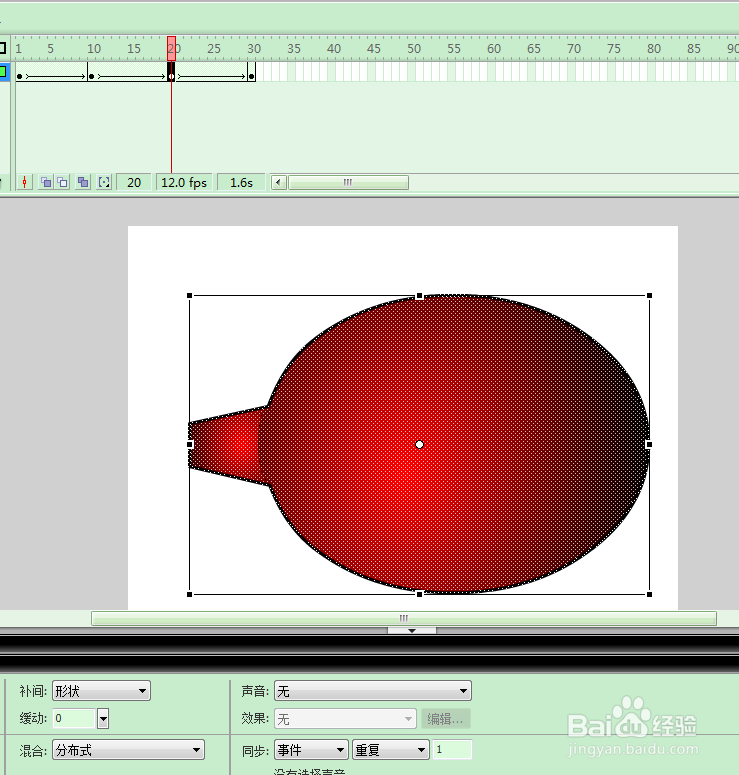The image size is (739, 775).
Task: Toggle Edit Multiple Frames button
Action: click(x=83, y=182)
